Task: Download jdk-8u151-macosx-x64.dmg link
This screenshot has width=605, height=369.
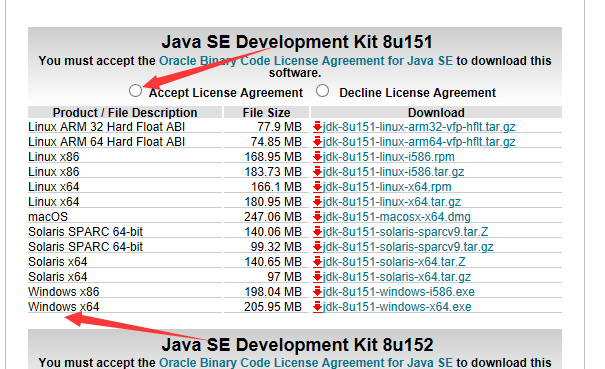Action: [397, 217]
